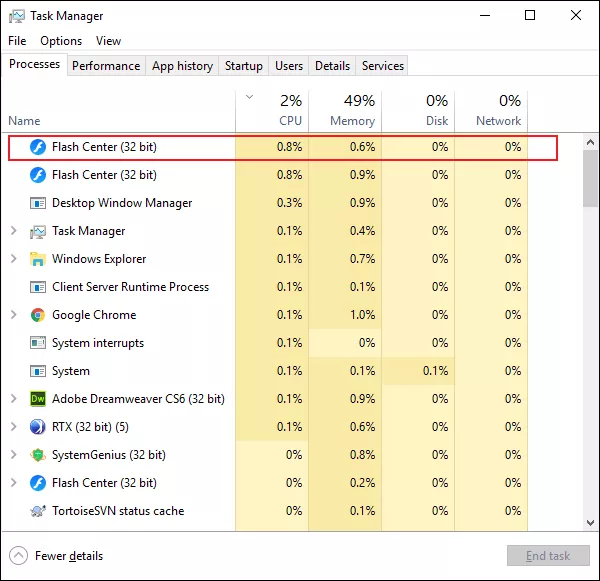600x581 pixels.
Task: Expand the Adobe Dreamweaver CS6 process group
Action: [x=14, y=398]
